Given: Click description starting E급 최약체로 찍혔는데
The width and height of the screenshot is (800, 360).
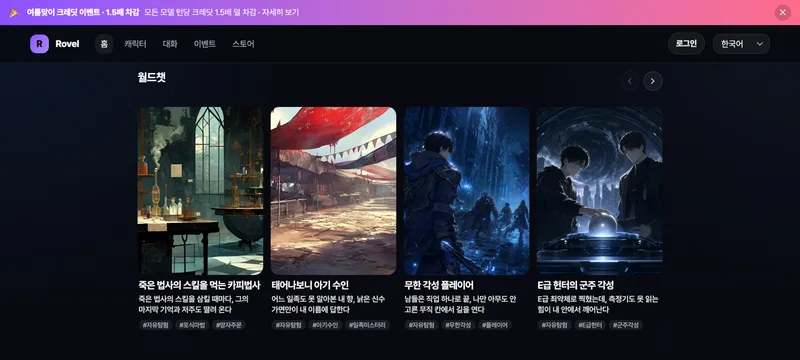Looking at the screenshot, I should 598,304.
